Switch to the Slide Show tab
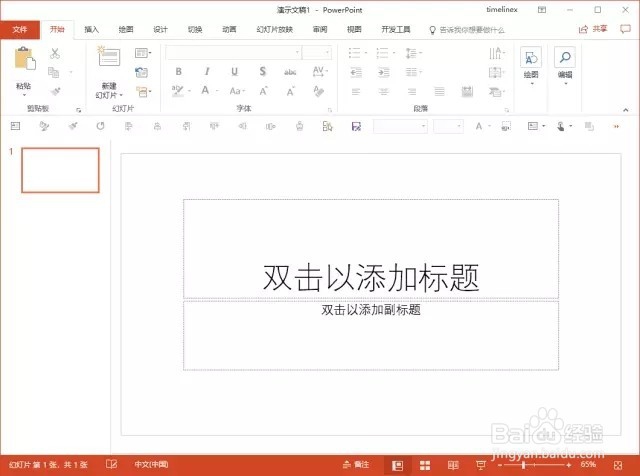This screenshot has width=640, height=476. (275, 29)
